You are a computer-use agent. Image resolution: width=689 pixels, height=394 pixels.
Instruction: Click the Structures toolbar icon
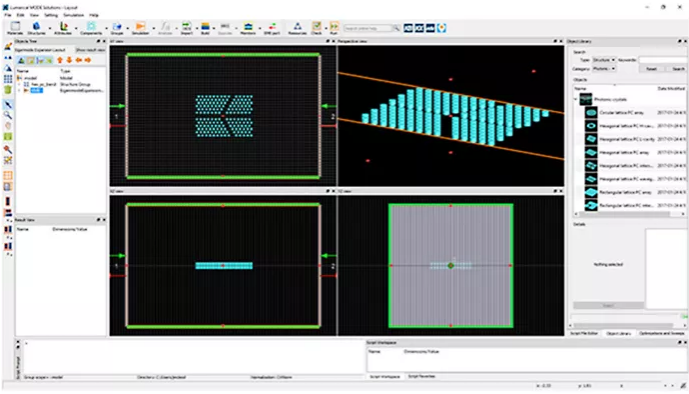[36, 28]
